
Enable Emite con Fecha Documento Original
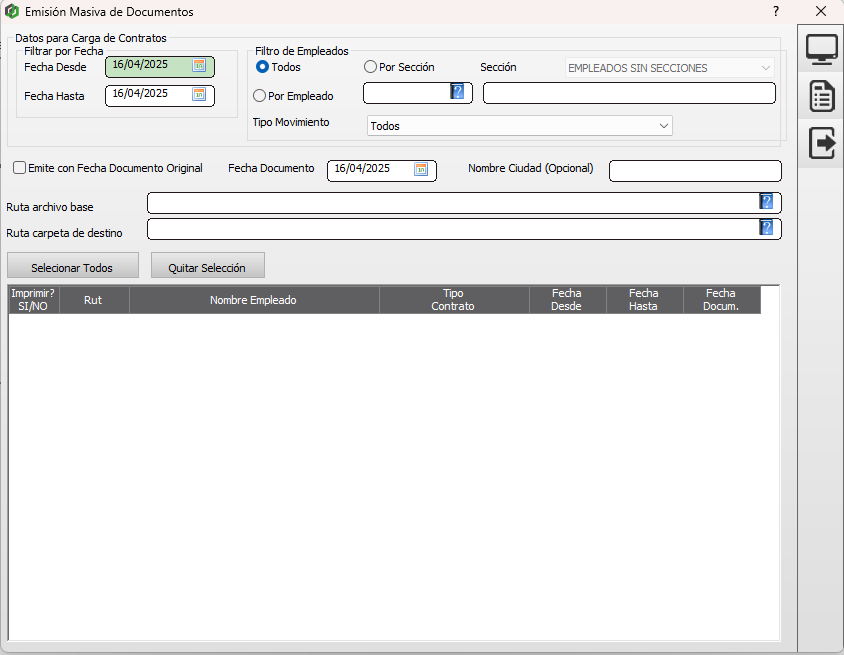[x=20, y=168]
